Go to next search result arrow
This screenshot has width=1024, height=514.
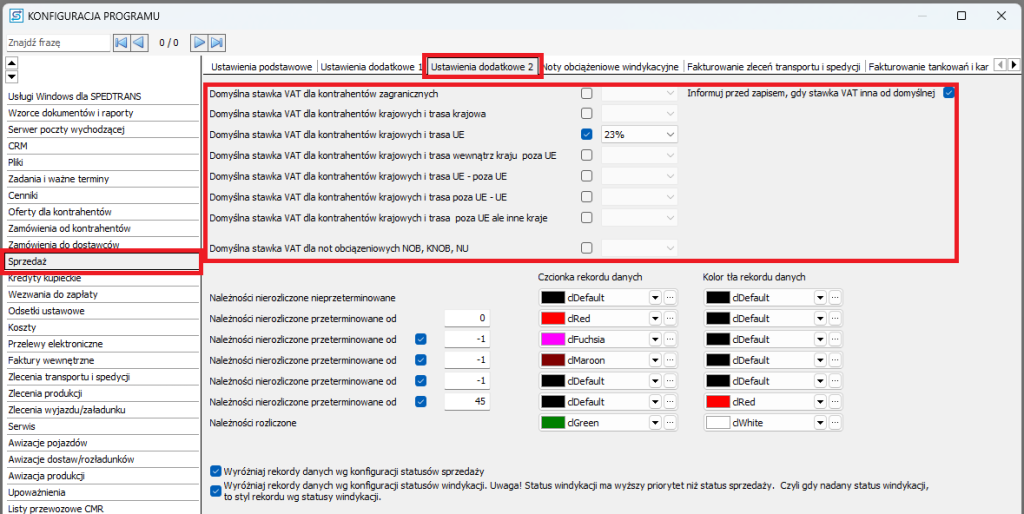pyautogui.click(x=199, y=43)
